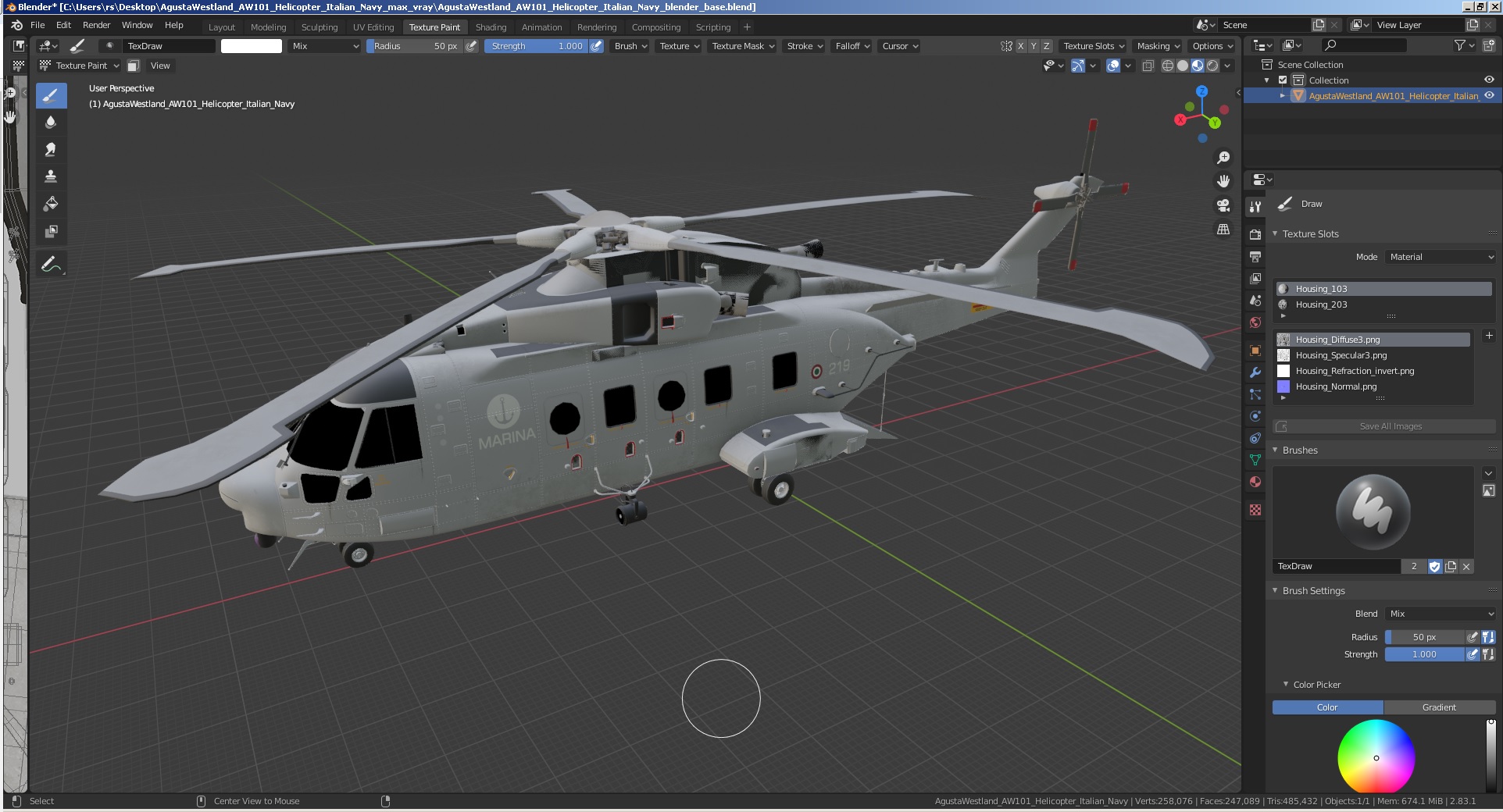Viewport: 1503px width, 812px height.
Task: Switch perspective/orthographic grid gizmo
Action: tap(1223, 230)
